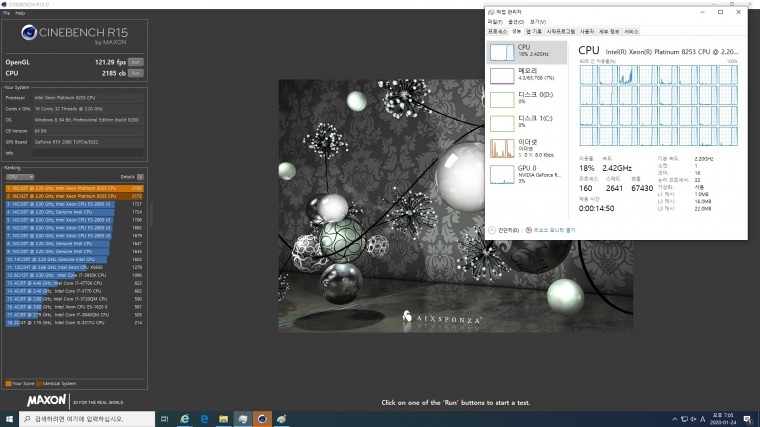Switch to Task Manager 세부 정보 tab
760x427 pixels.
(x=609, y=32)
